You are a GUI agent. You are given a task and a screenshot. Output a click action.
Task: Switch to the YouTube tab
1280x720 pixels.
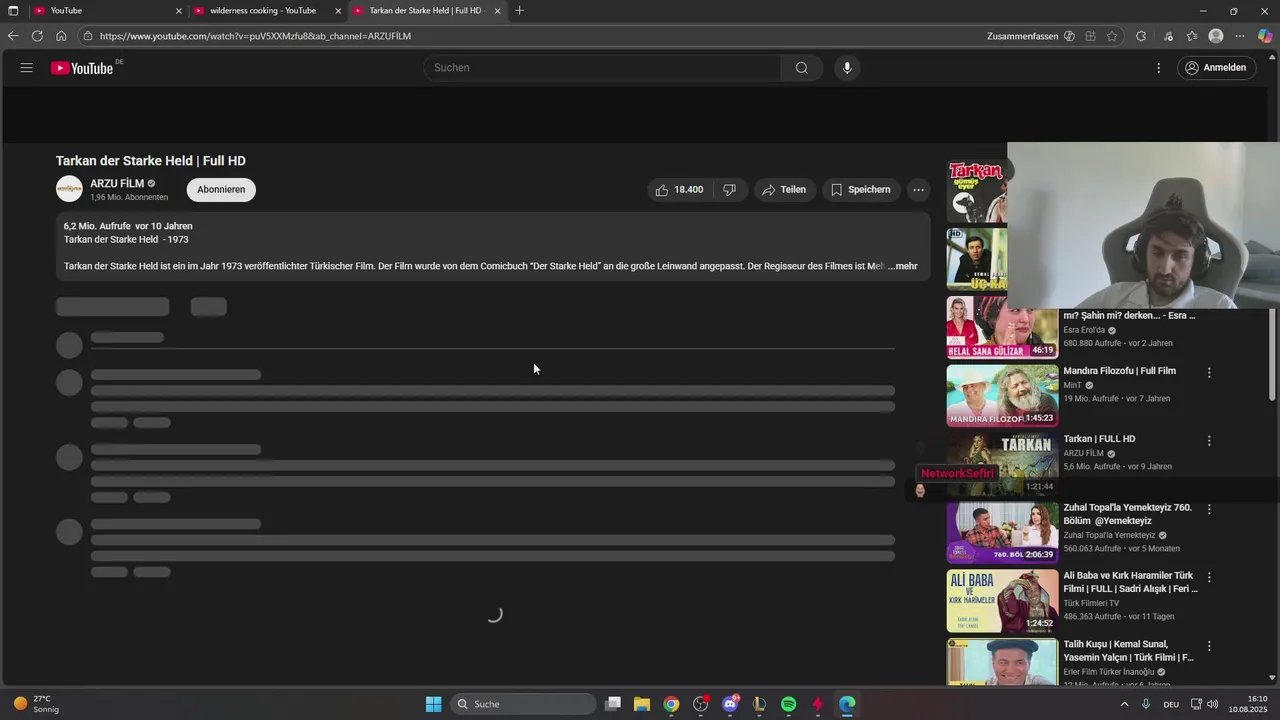(x=105, y=11)
